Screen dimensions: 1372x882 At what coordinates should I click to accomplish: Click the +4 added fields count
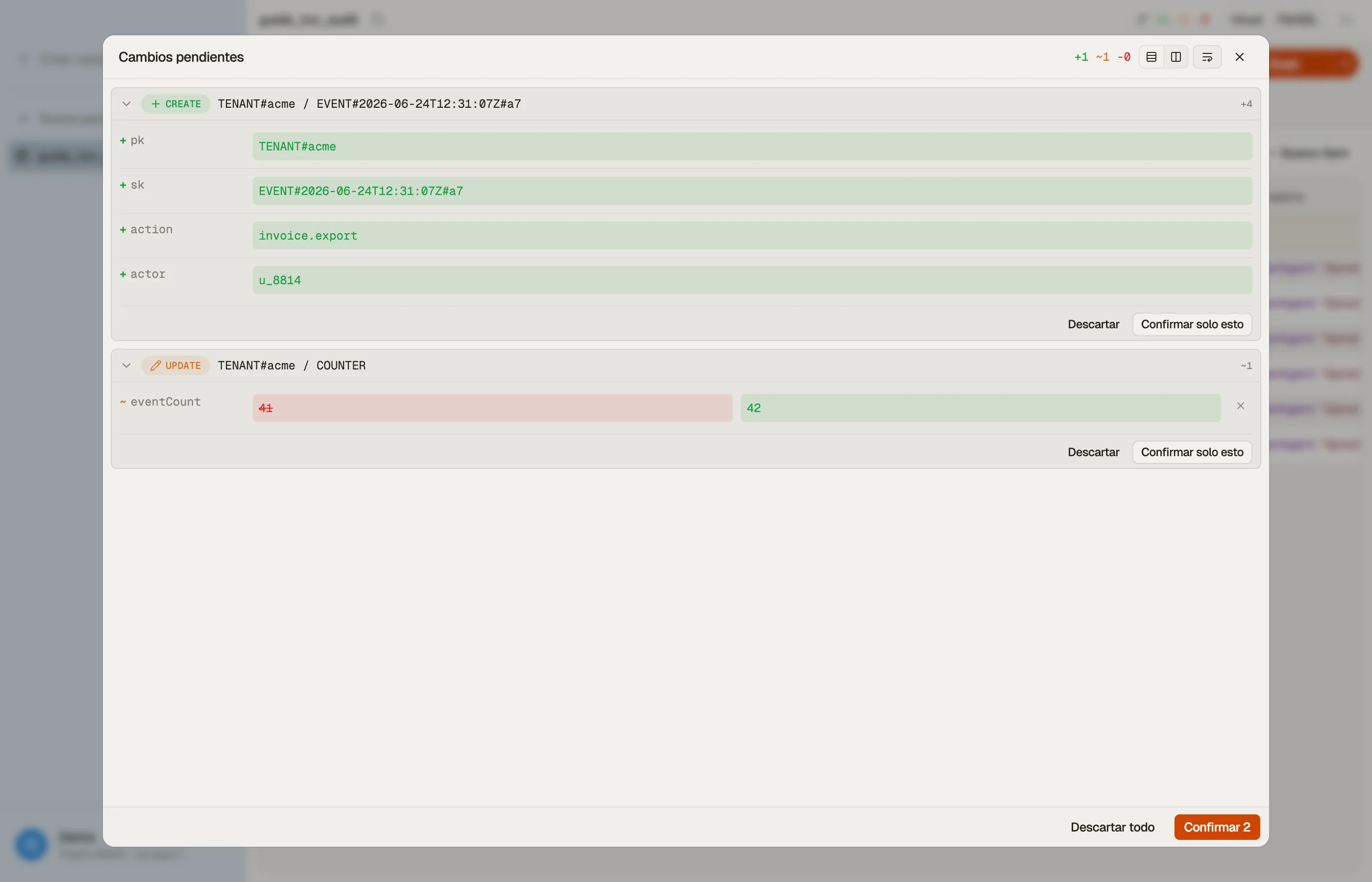[x=1246, y=104]
